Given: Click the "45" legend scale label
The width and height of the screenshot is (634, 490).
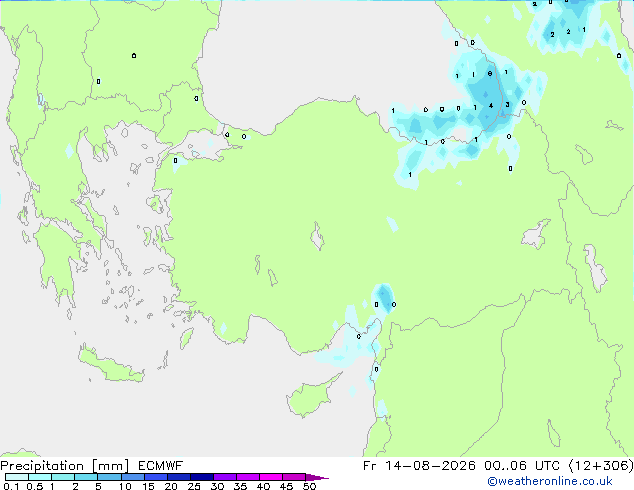Looking at the screenshot, I should point(286,486).
